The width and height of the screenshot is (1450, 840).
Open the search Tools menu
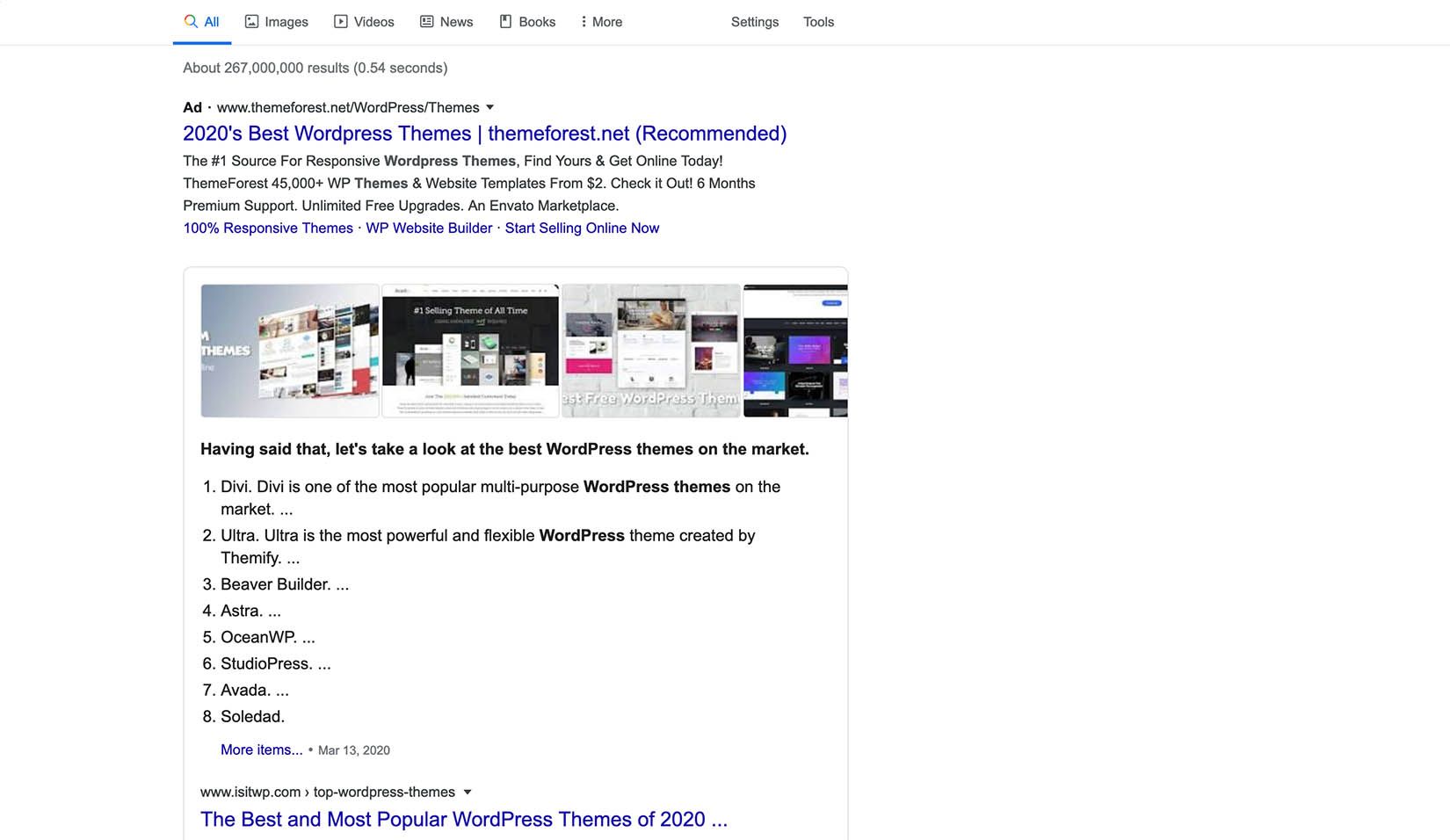tap(818, 22)
